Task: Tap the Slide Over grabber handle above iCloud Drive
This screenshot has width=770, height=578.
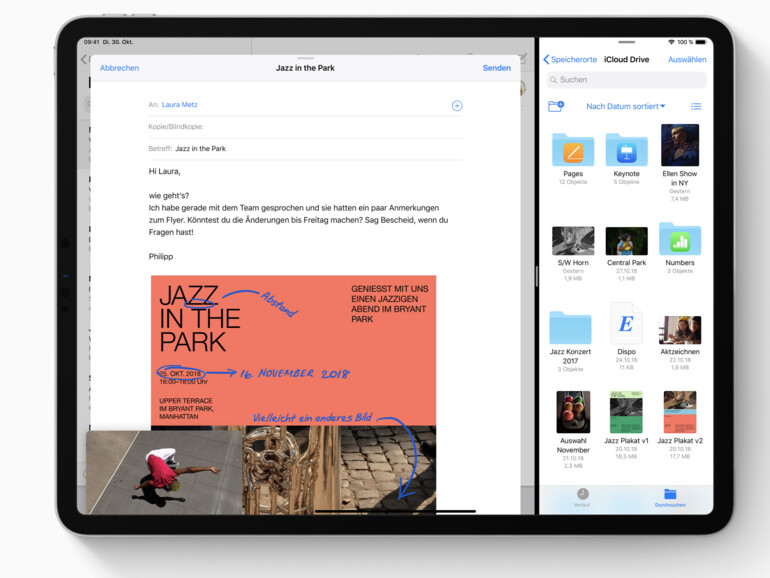Action: tap(627, 42)
